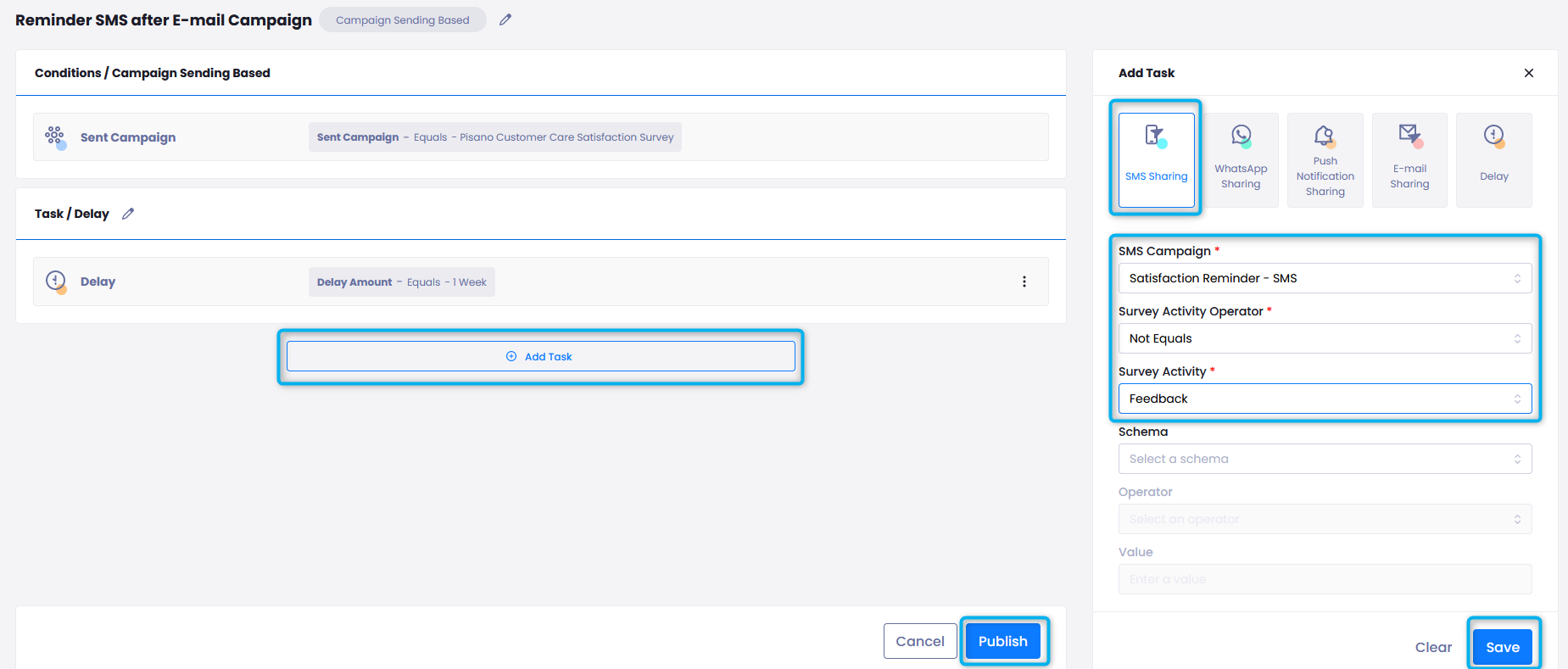The image size is (1568, 669).
Task: Click the Add Task button
Action: point(540,356)
